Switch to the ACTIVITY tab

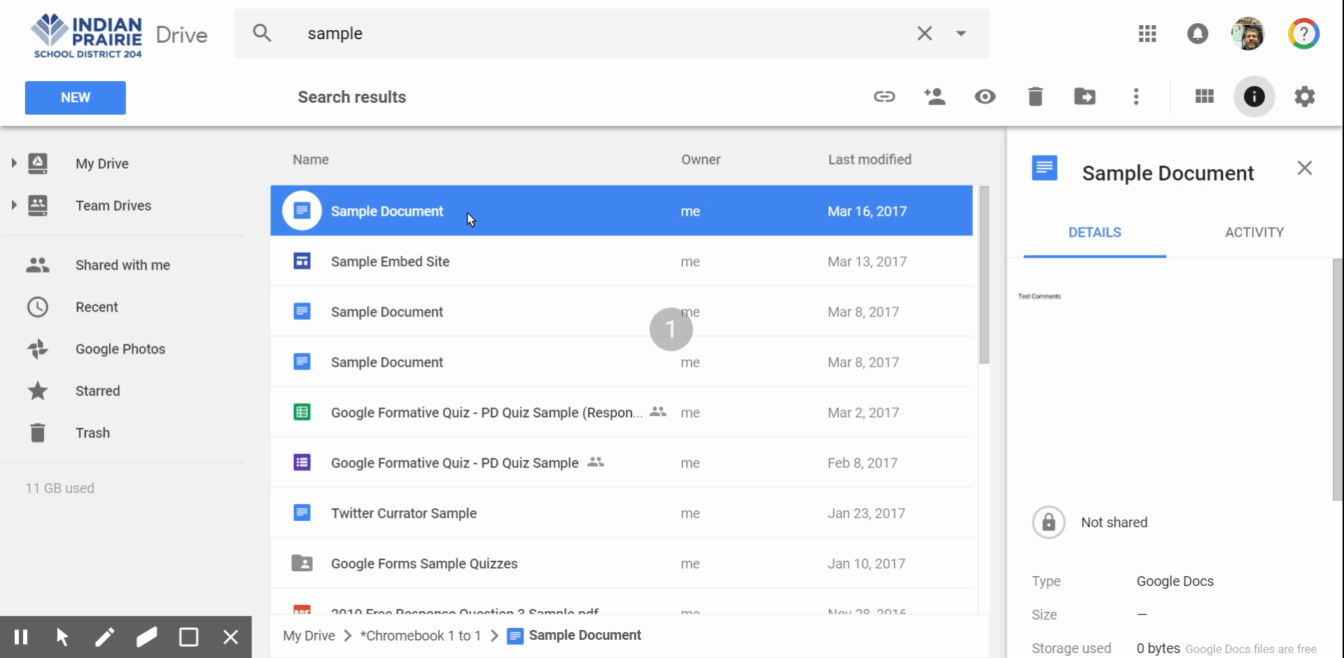(1254, 232)
